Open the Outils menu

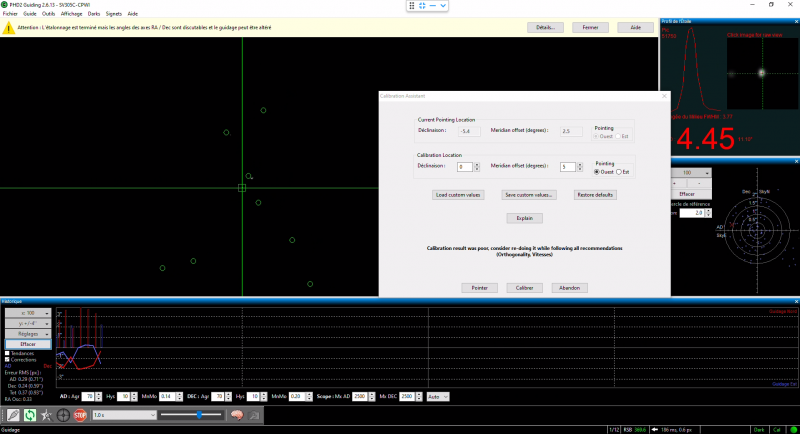[x=48, y=14]
